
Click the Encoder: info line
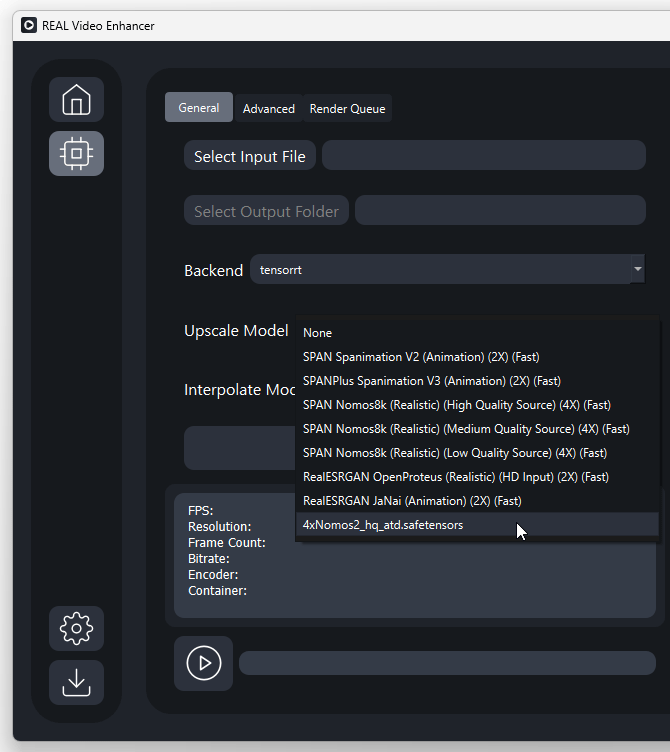pos(213,575)
